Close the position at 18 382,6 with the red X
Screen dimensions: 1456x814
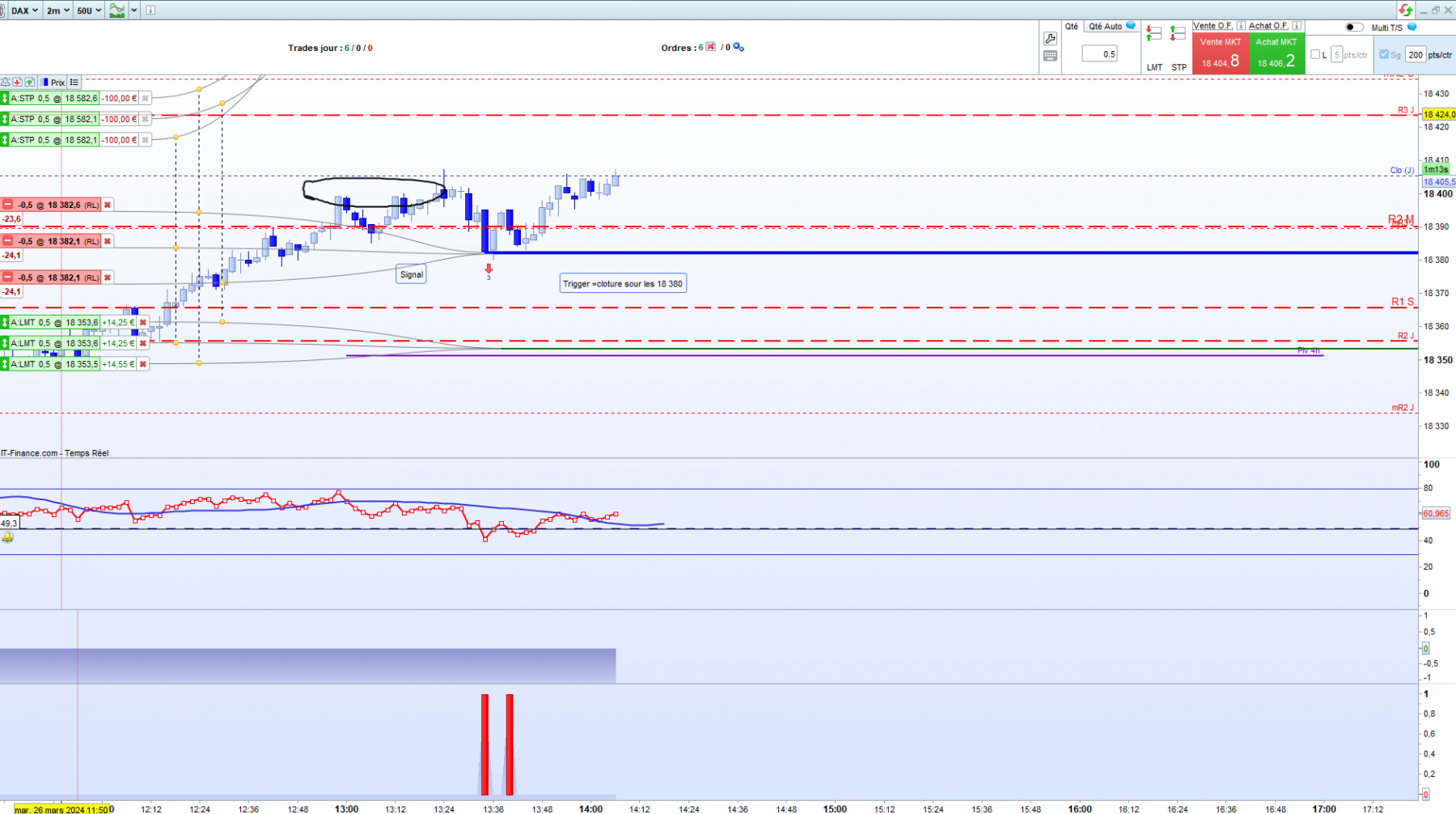coord(107,205)
